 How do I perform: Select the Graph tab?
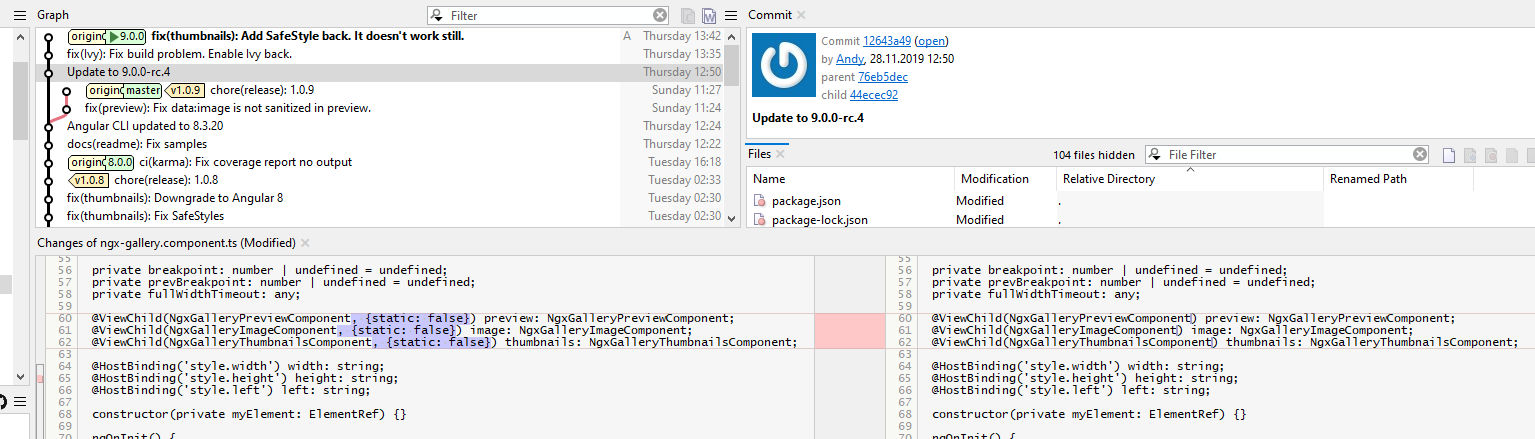tap(52, 15)
